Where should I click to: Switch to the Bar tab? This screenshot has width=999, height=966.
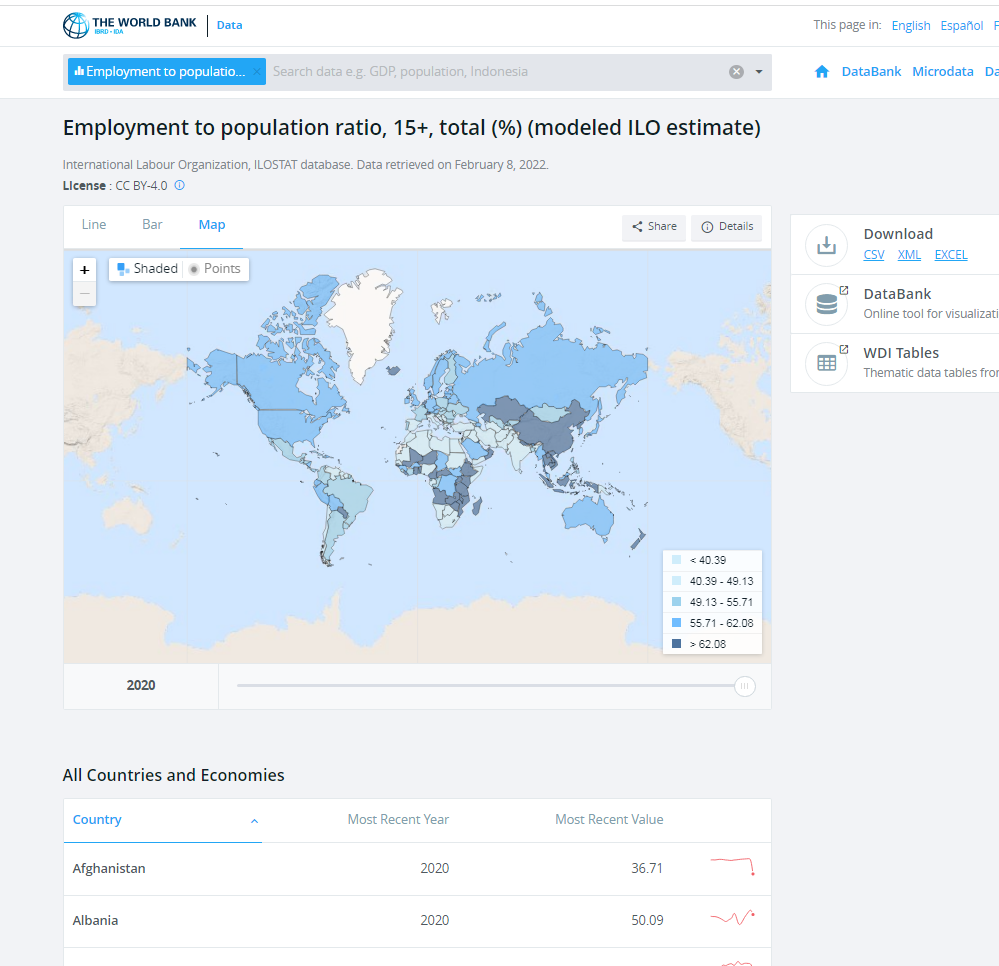[x=152, y=225]
